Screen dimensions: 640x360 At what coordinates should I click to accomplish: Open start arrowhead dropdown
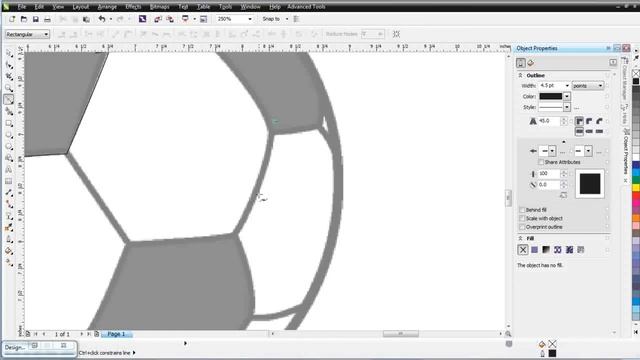(x=552, y=151)
